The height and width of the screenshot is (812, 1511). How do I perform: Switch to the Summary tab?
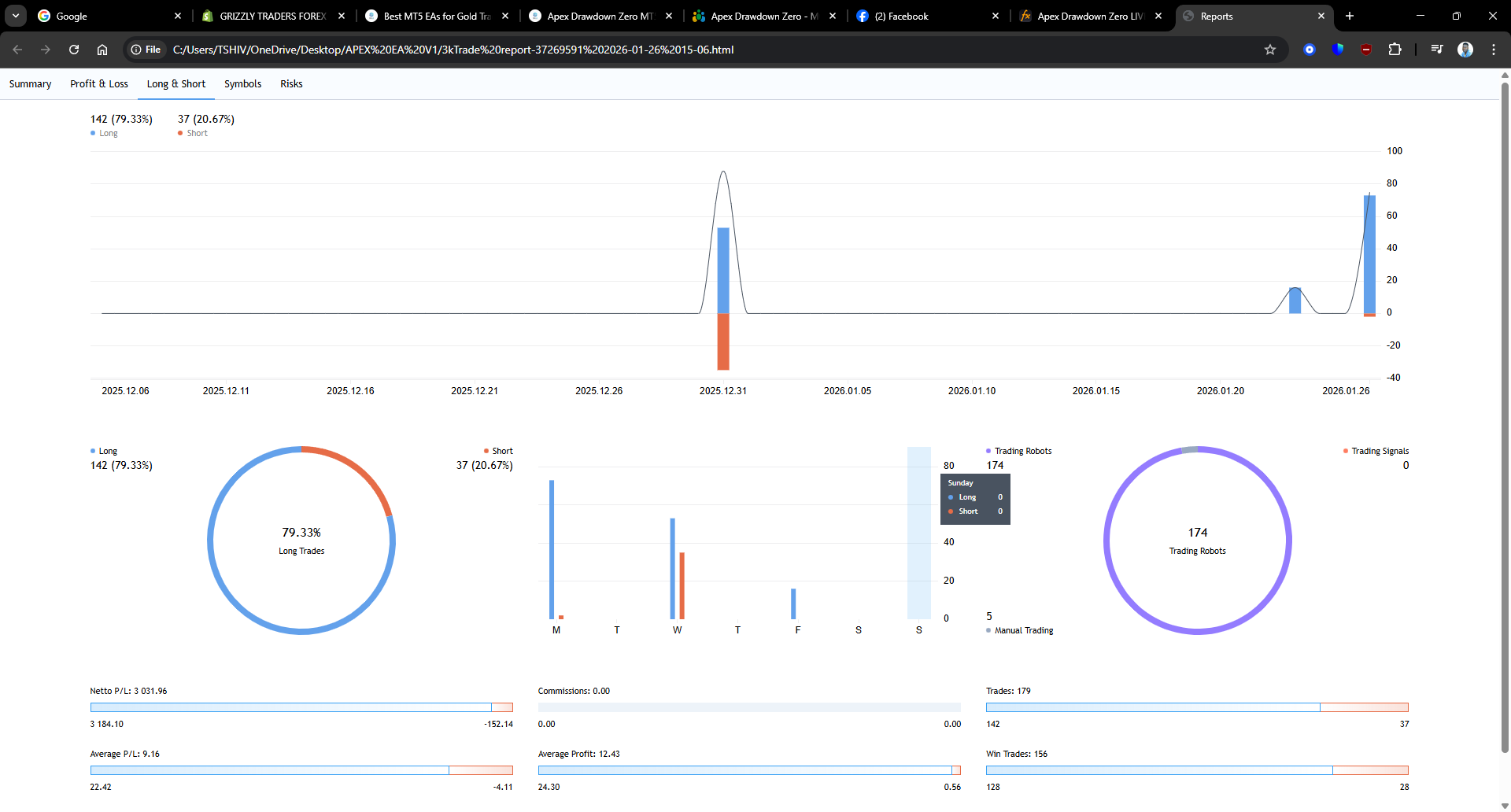tap(30, 84)
